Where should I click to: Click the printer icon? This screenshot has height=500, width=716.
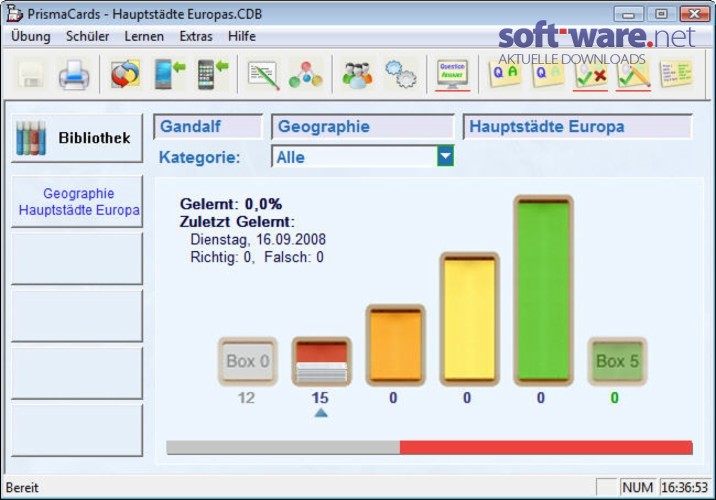coord(74,75)
